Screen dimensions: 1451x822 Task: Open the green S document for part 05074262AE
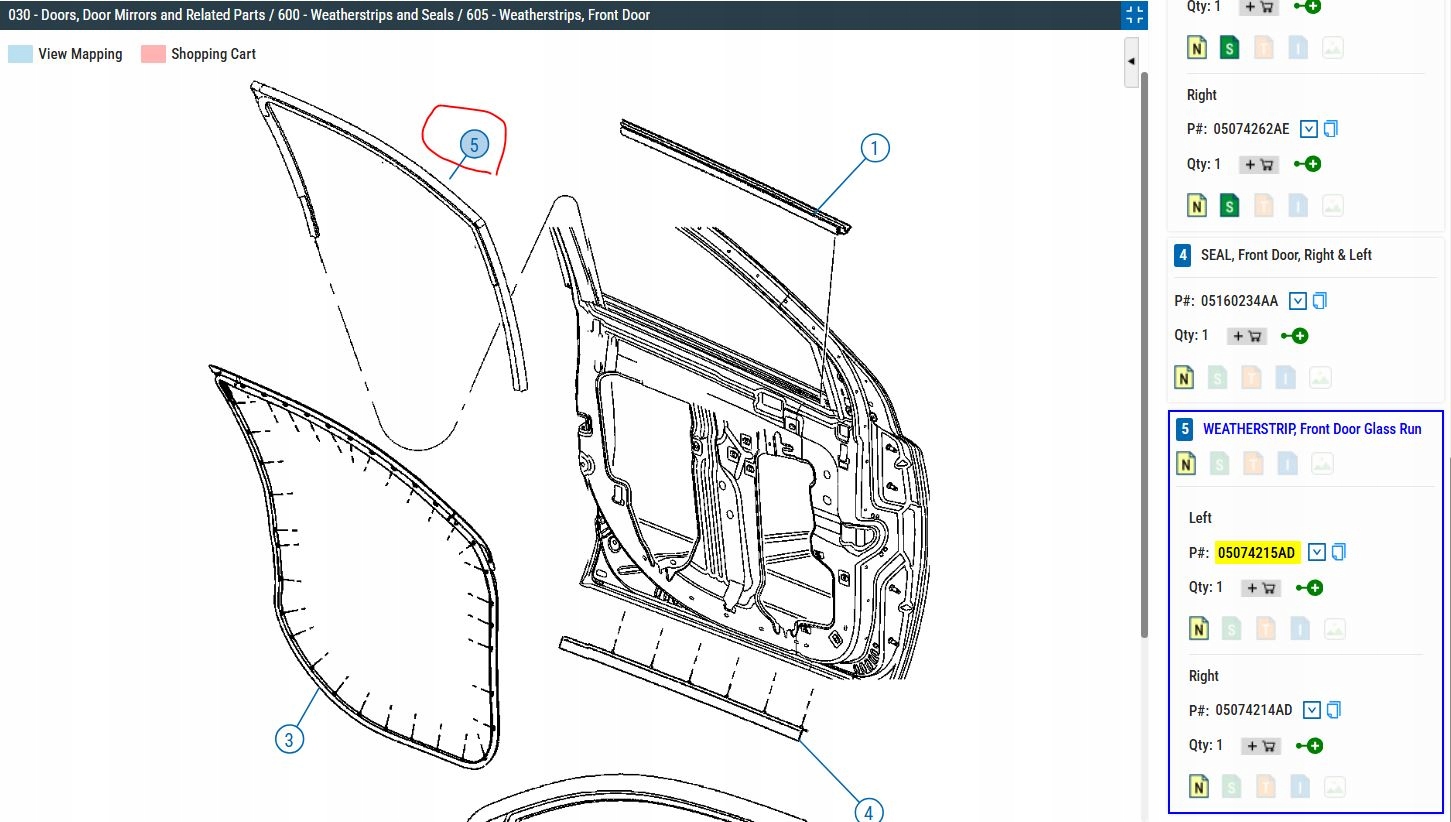coord(1230,206)
